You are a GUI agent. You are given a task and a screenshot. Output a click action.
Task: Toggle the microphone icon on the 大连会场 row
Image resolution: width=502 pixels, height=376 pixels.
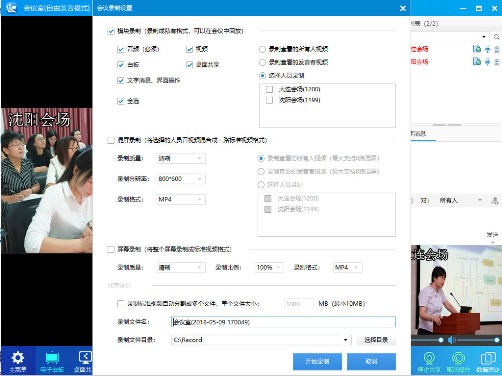(487, 49)
